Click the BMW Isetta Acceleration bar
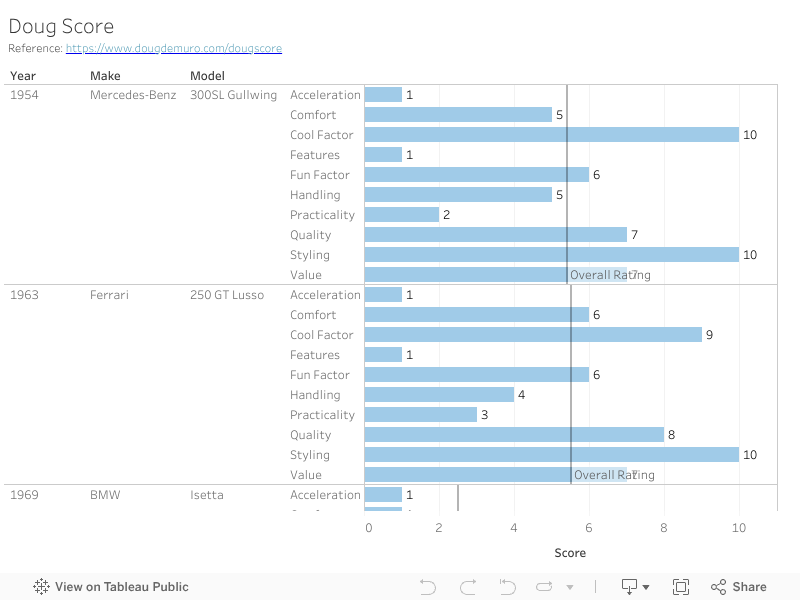This screenshot has width=800, height=600. coord(383,495)
